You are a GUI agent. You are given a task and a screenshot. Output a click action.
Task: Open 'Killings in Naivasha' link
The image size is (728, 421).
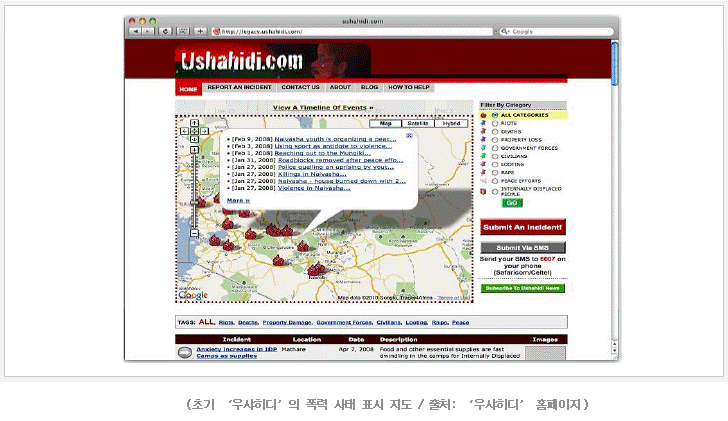tap(312, 174)
